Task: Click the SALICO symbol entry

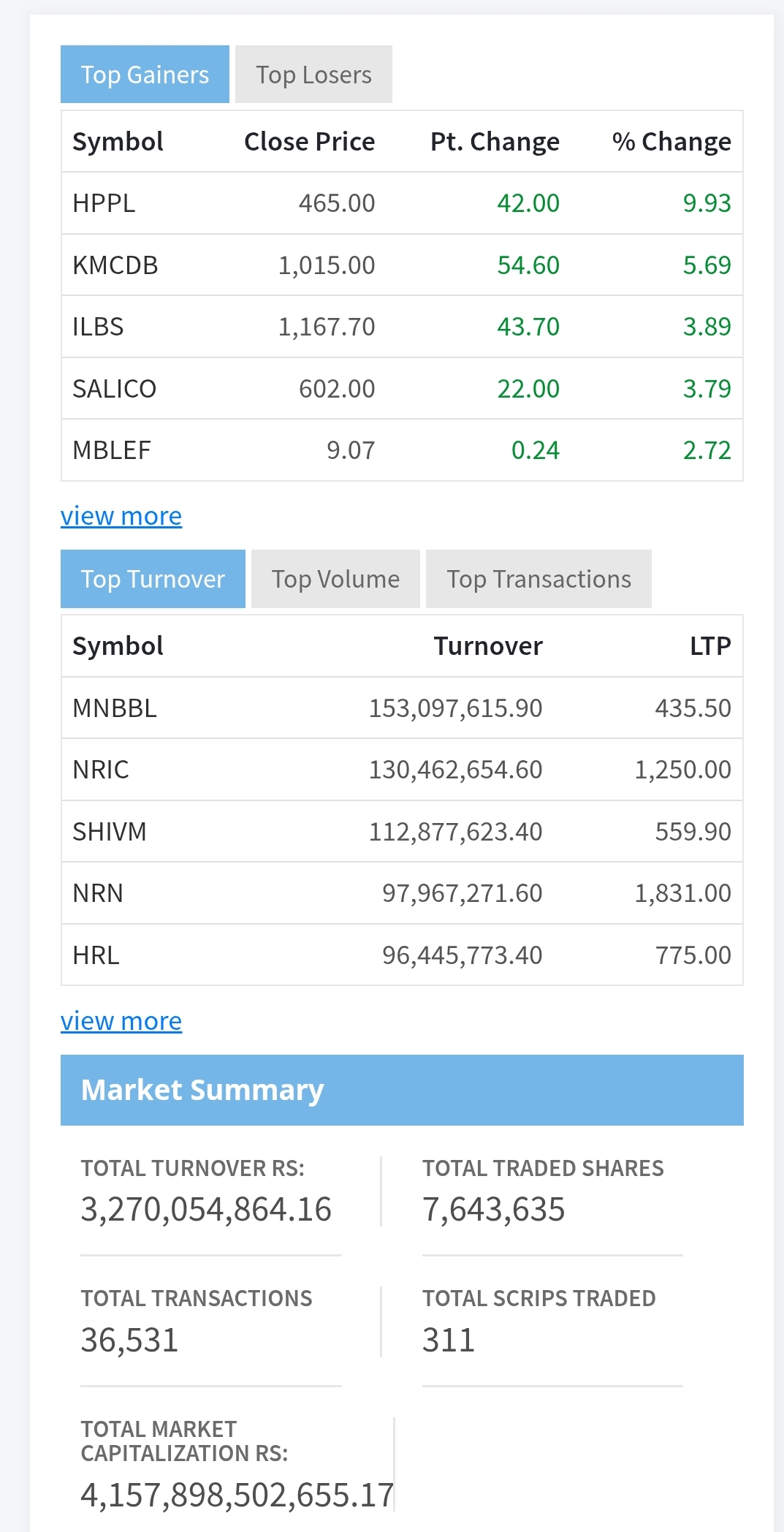Action: coord(115,389)
